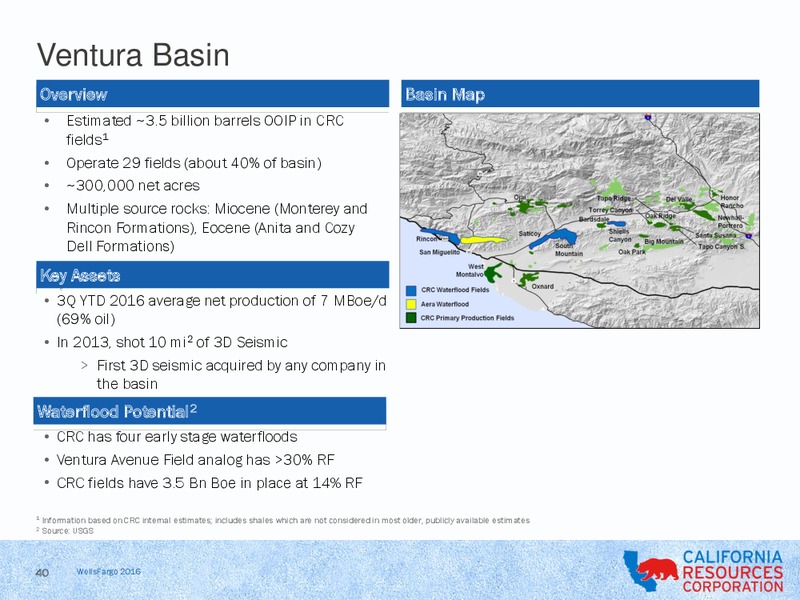800x600 pixels.
Task: Click the 'South Mountain' map label
Action: coord(568,249)
